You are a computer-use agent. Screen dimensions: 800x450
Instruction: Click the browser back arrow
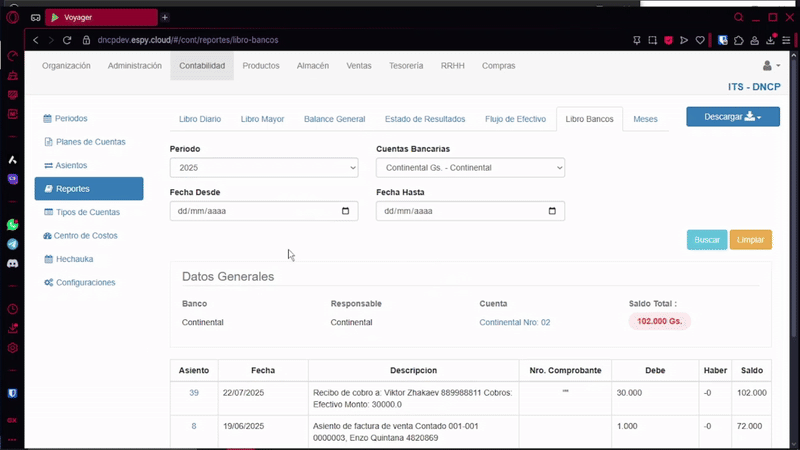pos(36,40)
